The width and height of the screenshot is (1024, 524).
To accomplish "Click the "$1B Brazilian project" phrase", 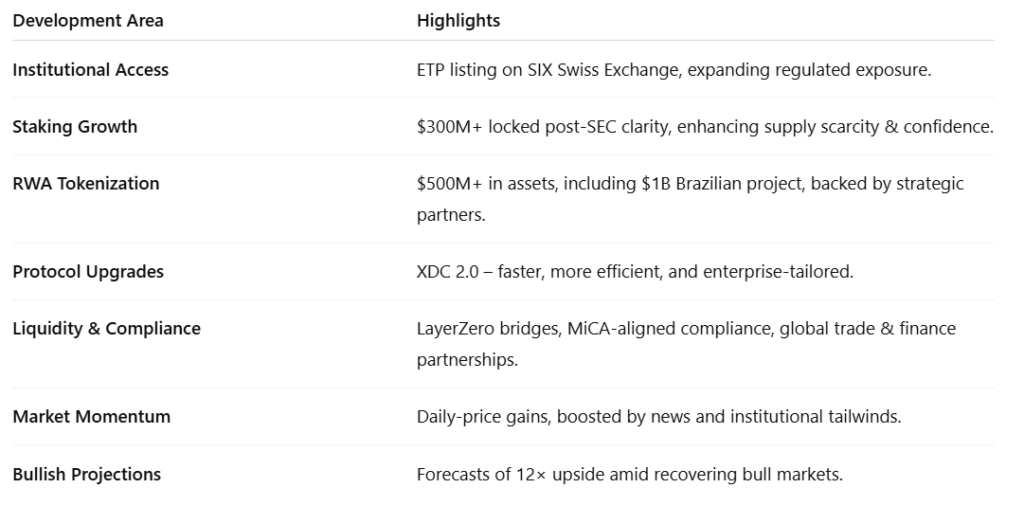I will 673,184.
